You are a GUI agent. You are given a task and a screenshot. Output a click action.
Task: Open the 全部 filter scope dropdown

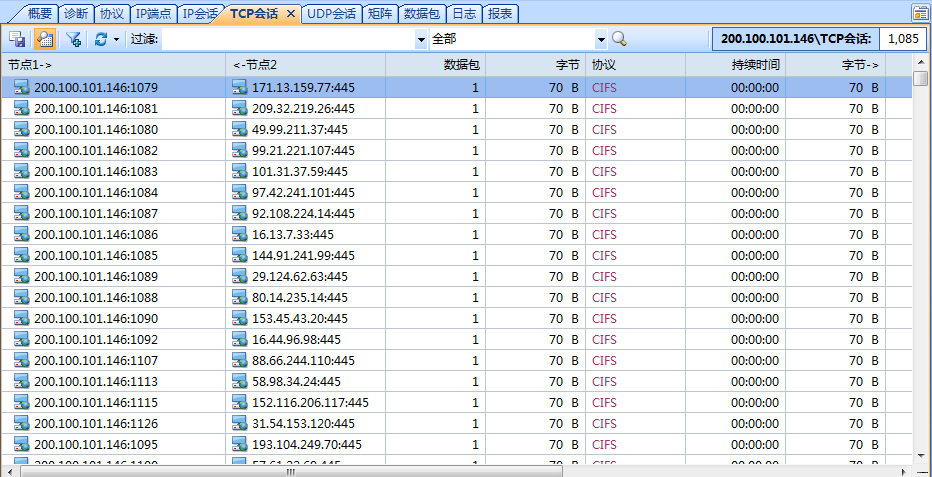[601, 39]
